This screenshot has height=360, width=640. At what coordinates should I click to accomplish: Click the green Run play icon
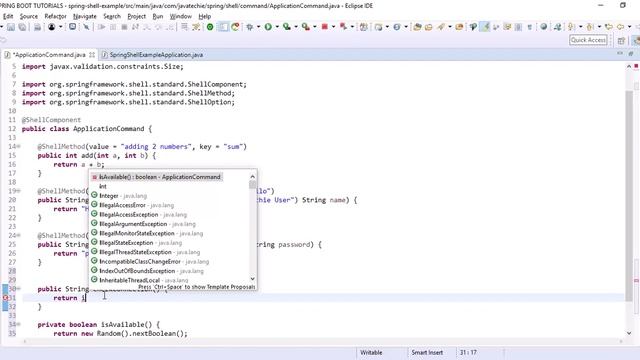point(268,27)
